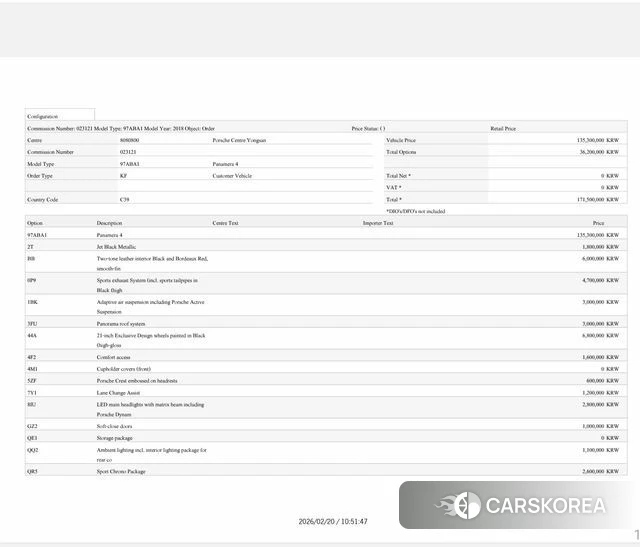This screenshot has height=547, width=640.
Task: Select 'Comfort access' description
Action: (113, 357)
